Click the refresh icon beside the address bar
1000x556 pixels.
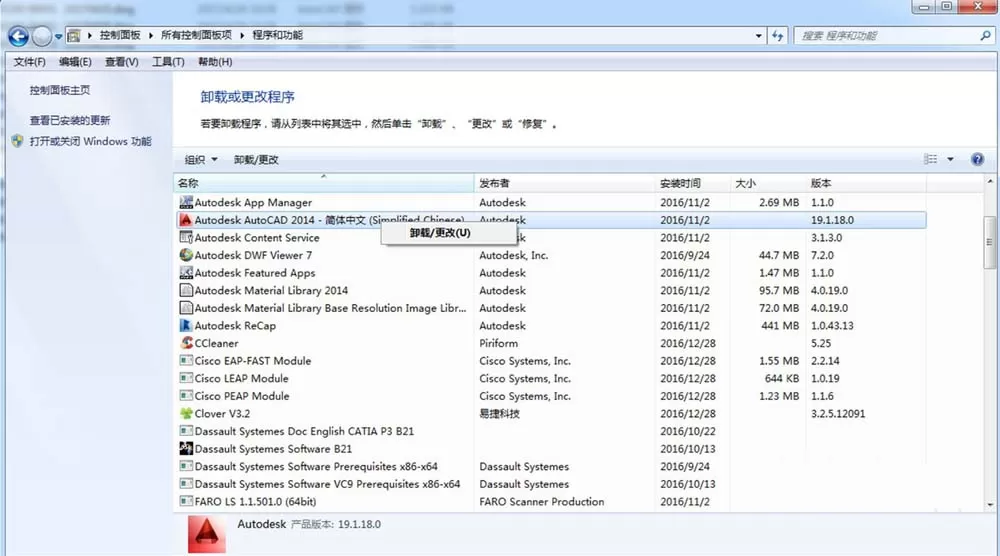(777, 36)
